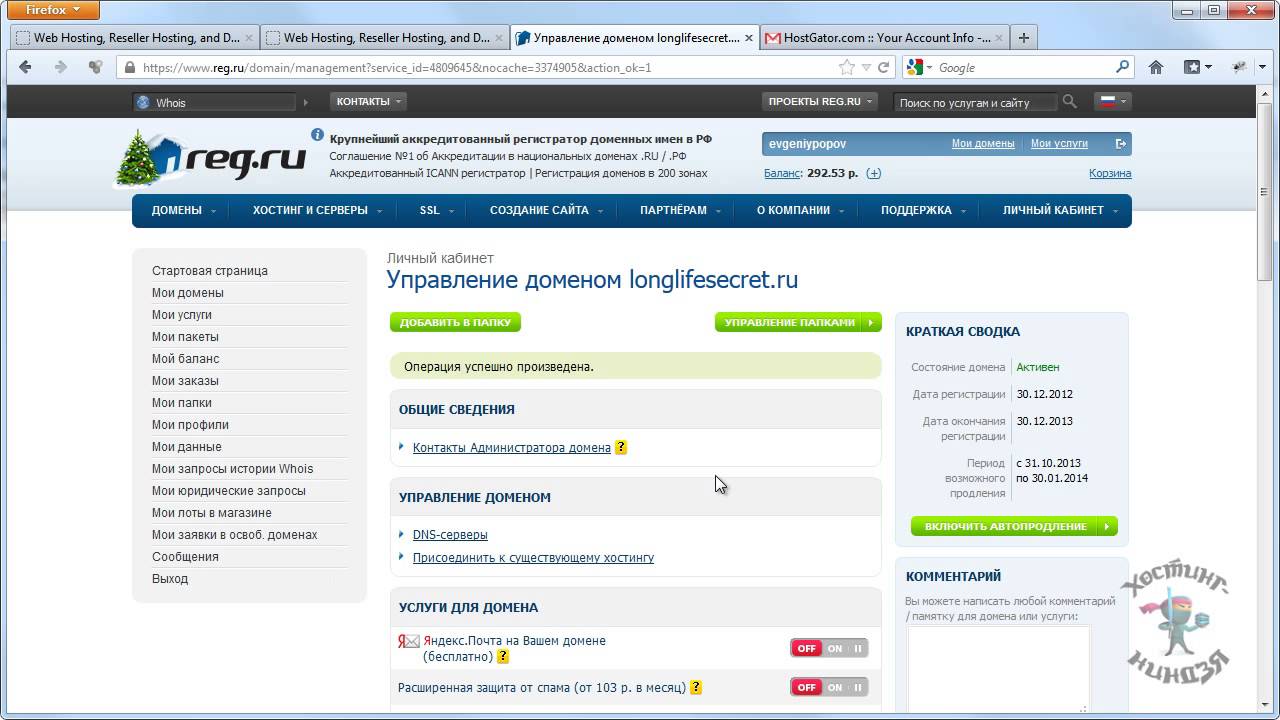Open a new browser tab with plus
1280x720 pixels.
(1023, 38)
